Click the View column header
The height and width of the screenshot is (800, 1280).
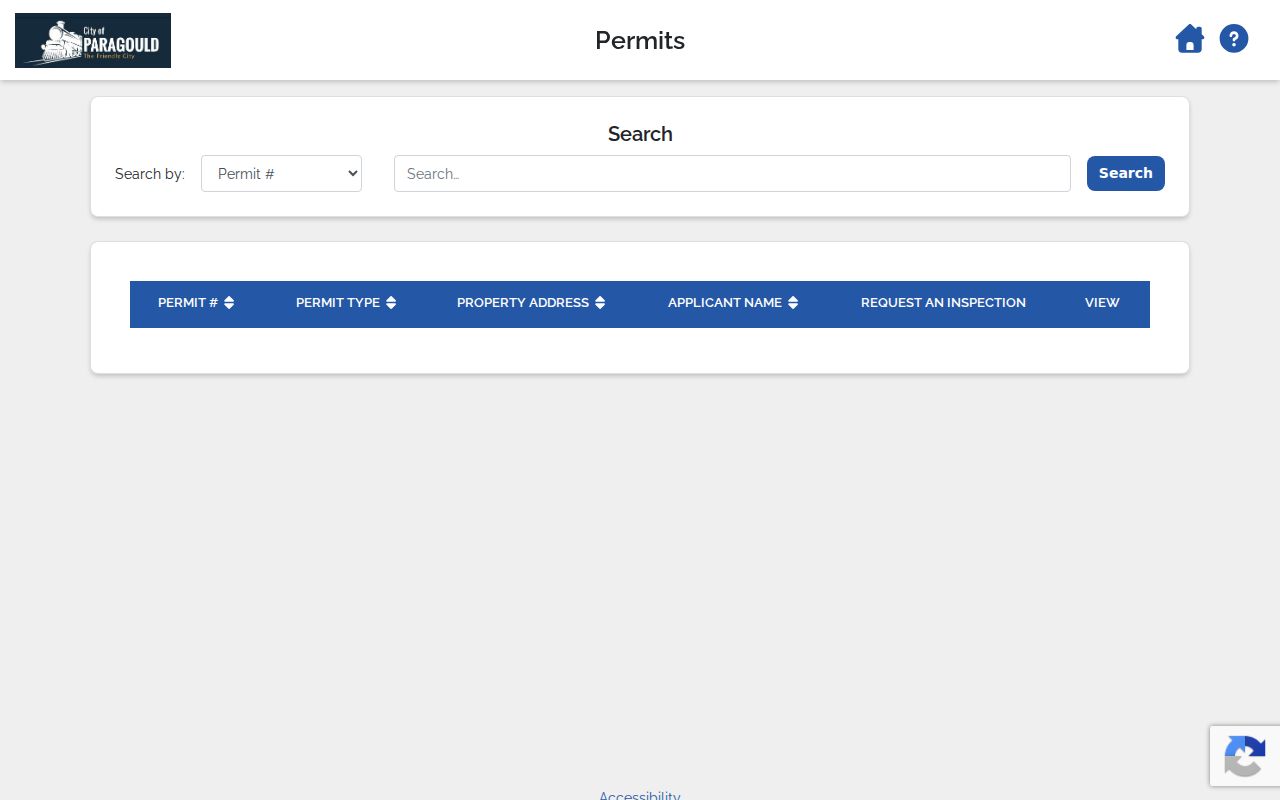coord(1102,303)
